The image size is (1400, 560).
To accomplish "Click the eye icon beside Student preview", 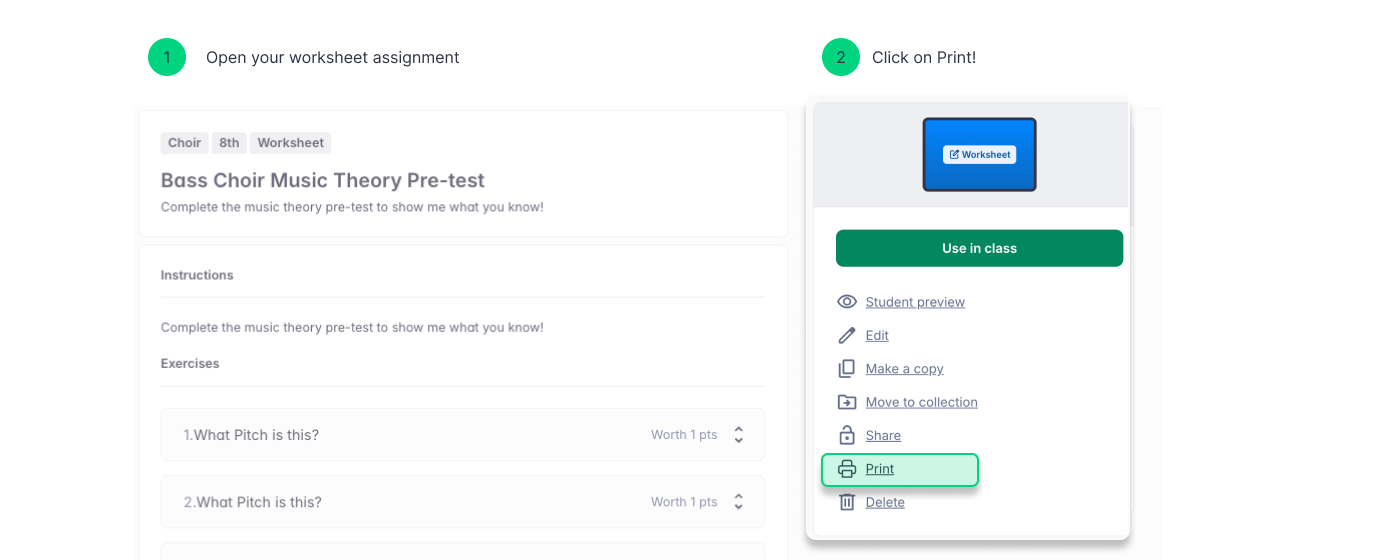I will [847, 302].
